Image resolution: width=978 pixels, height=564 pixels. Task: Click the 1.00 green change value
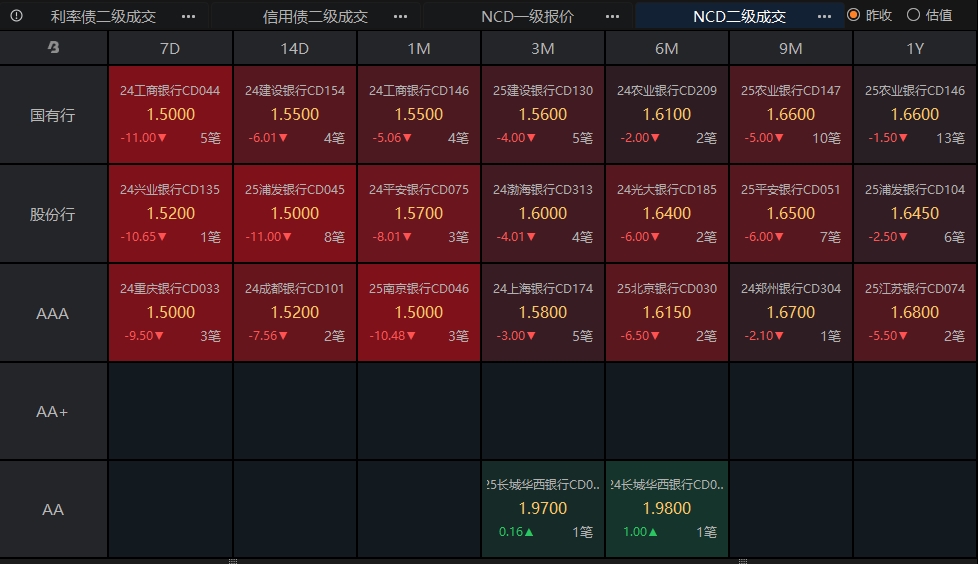tap(640, 532)
